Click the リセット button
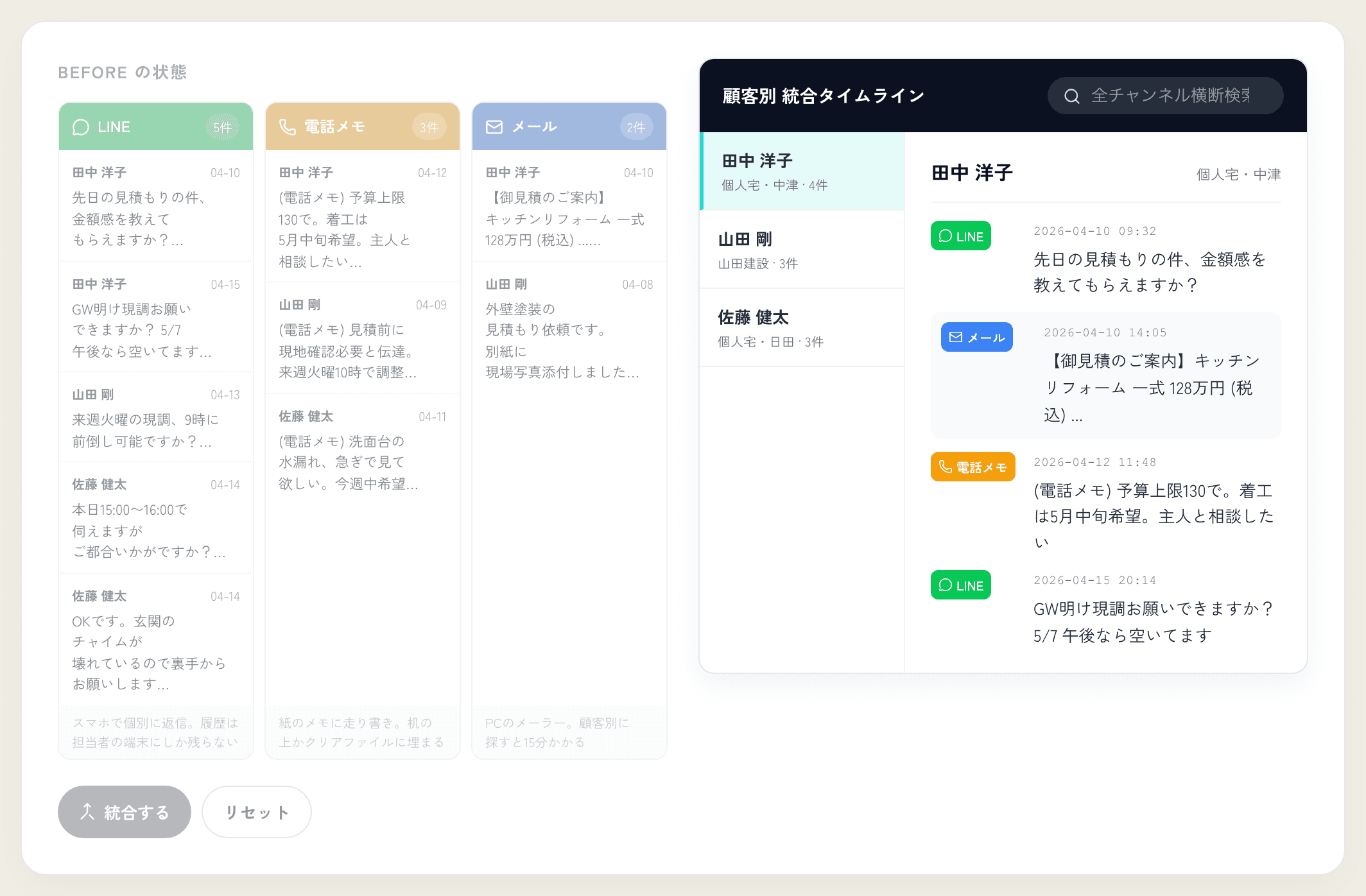Image resolution: width=1366 pixels, height=896 pixels. click(257, 812)
